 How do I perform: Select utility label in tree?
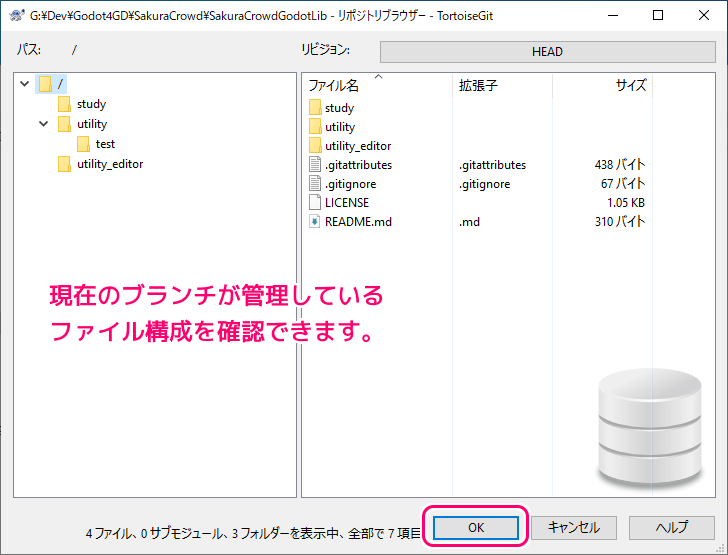tap(92, 124)
